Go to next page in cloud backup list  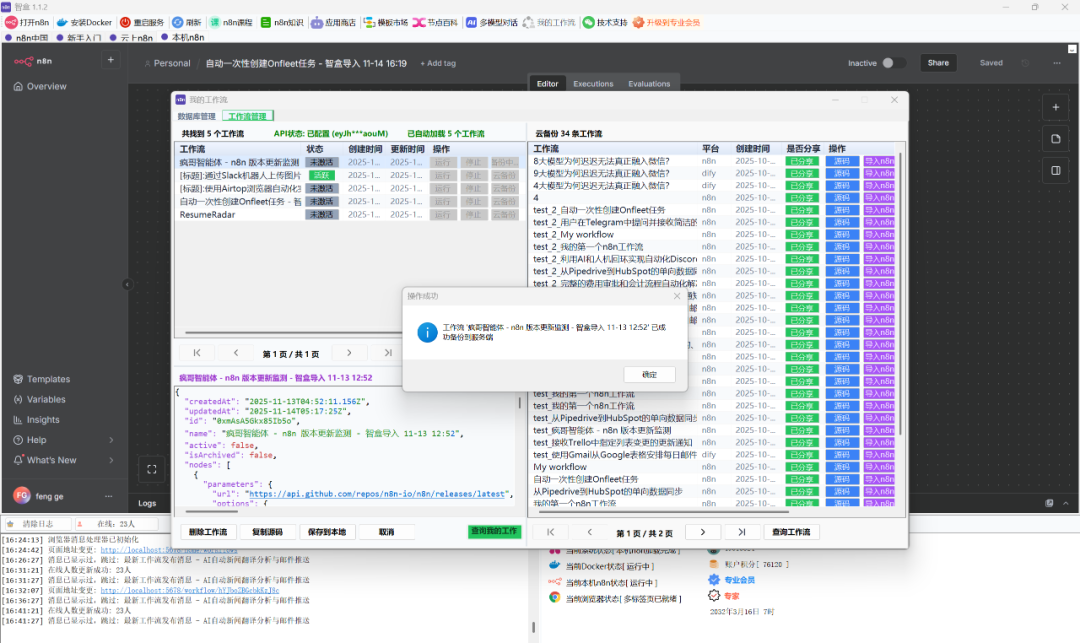pyautogui.click(x=703, y=532)
